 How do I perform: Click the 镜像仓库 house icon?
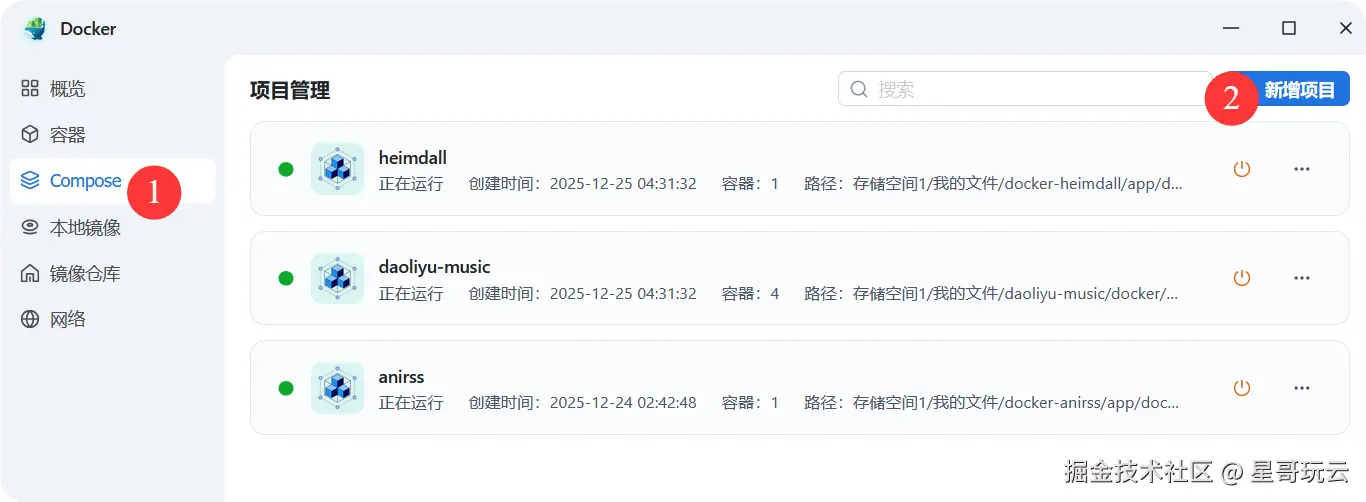pyautogui.click(x=30, y=274)
